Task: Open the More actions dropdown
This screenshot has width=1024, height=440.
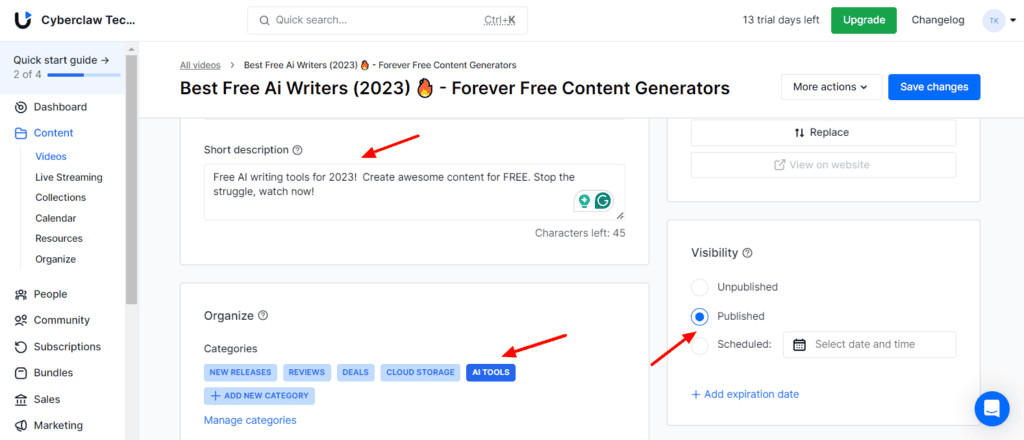Action: (831, 87)
